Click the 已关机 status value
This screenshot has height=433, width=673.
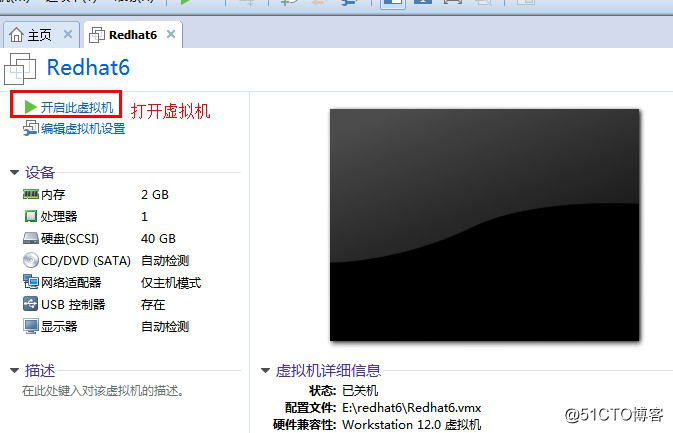[360, 391]
